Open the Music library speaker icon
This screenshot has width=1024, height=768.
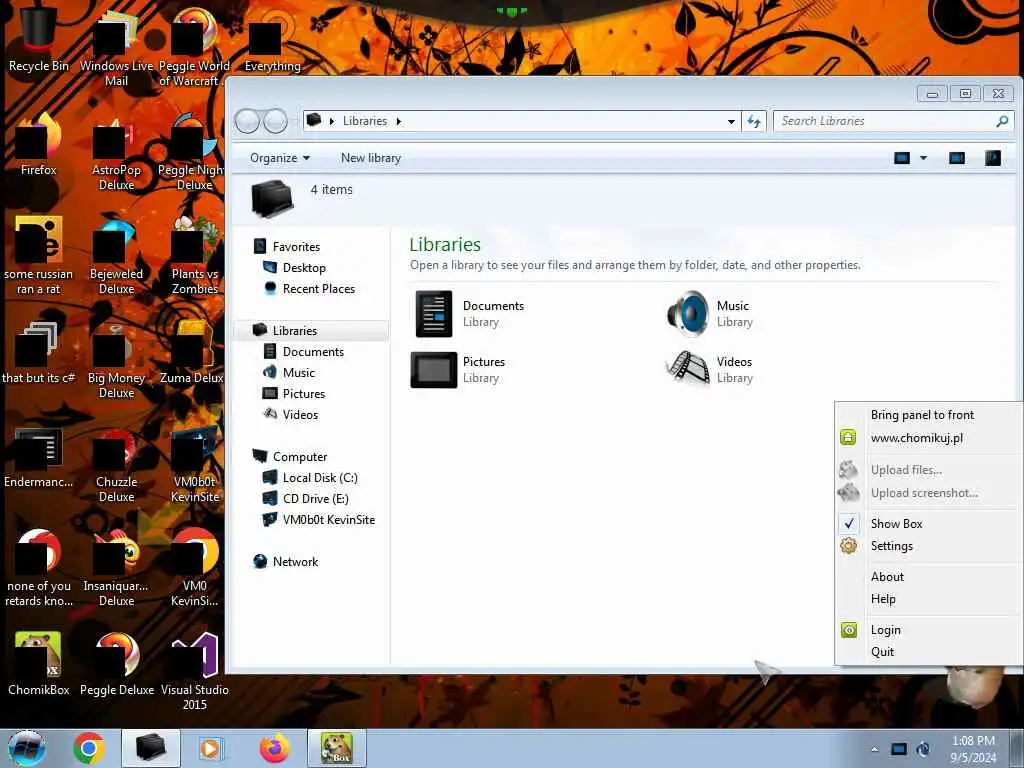click(688, 313)
